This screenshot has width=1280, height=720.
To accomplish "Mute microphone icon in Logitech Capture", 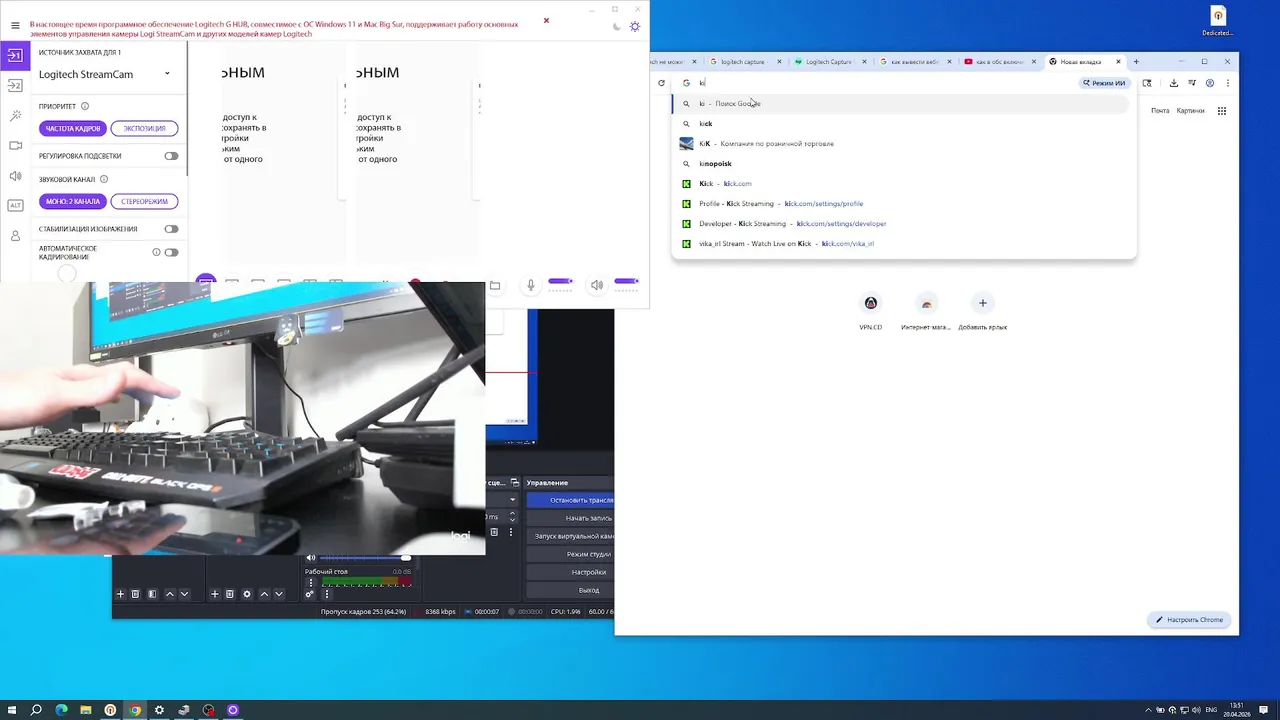I will [x=531, y=285].
